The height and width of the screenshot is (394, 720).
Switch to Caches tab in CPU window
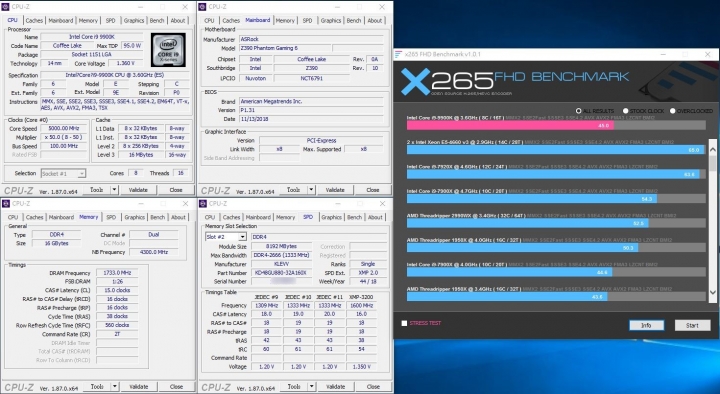click(34, 21)
